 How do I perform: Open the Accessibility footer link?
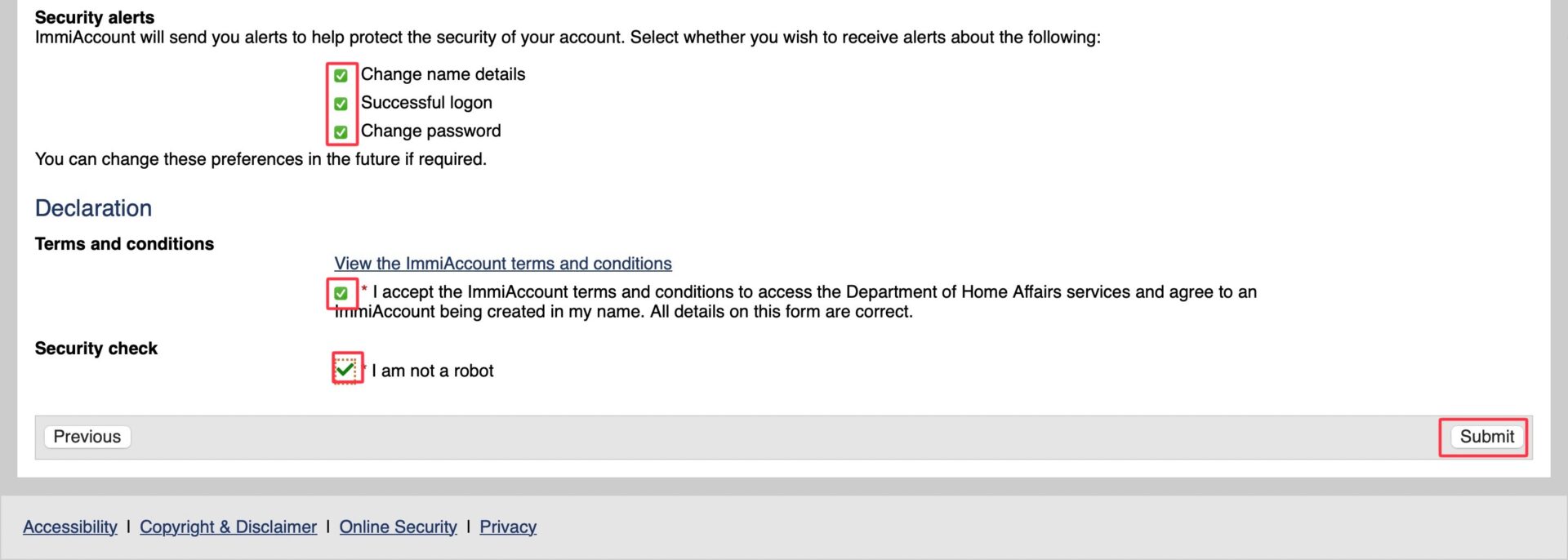(70, 527)
